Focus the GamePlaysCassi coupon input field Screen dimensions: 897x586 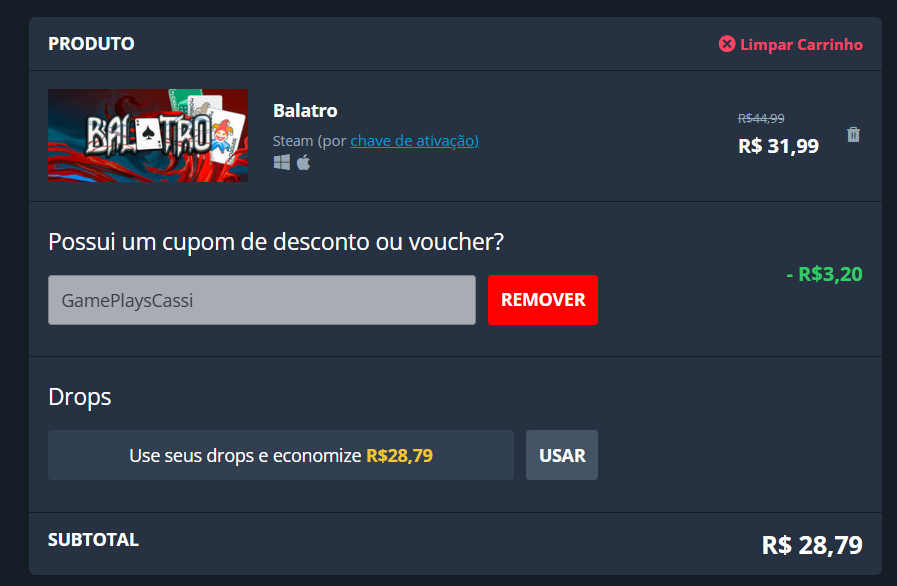[262, 300]
